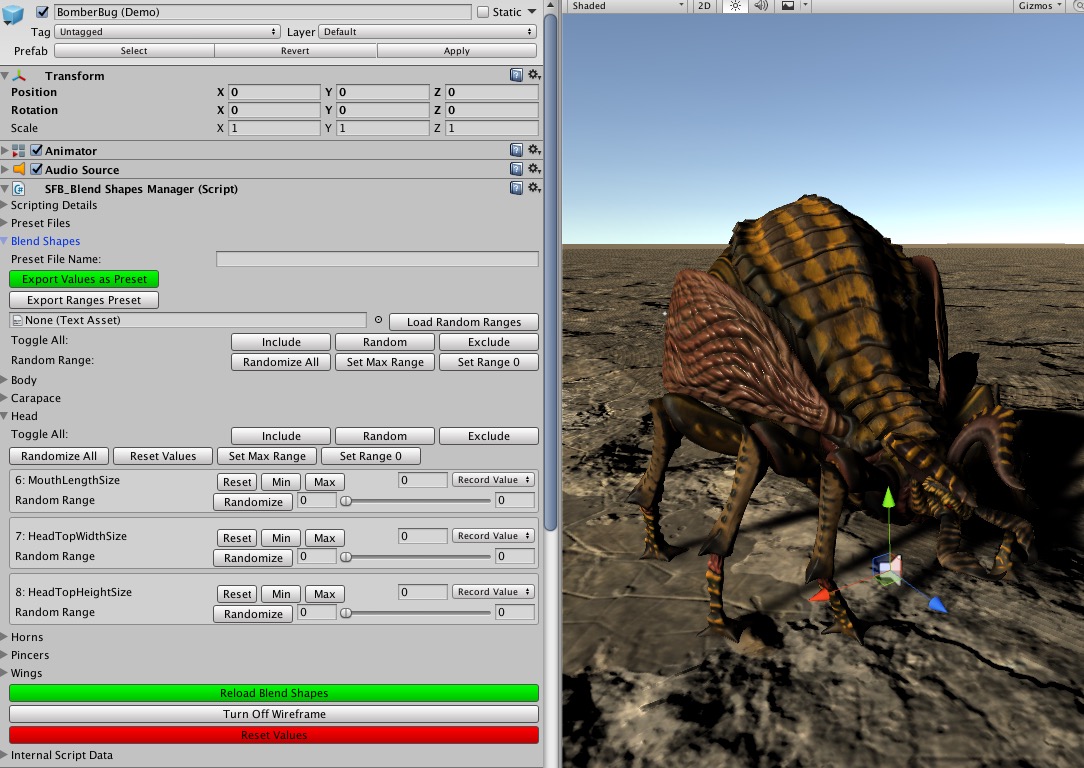Toggle the Animator enabled checkbox

pyautogui.click(x=37, y=150)
